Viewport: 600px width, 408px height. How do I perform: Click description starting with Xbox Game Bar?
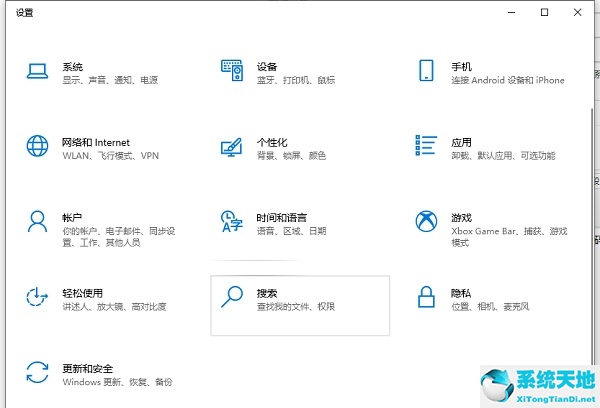point(509,237)
